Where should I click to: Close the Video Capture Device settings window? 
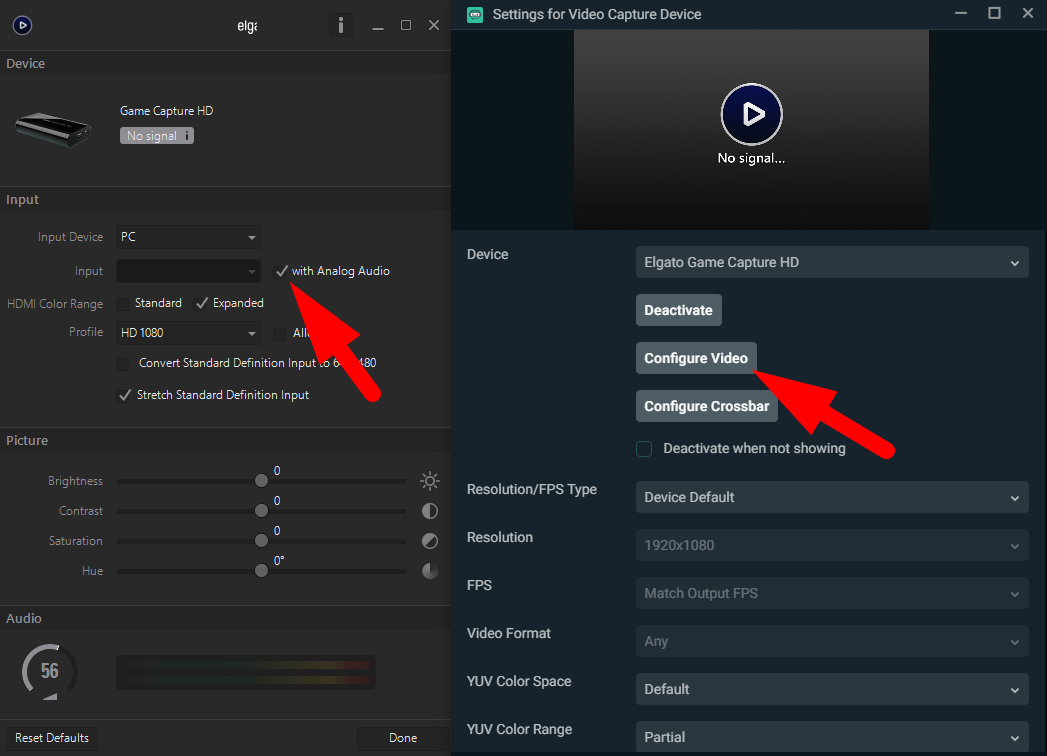click(1028, 13)
